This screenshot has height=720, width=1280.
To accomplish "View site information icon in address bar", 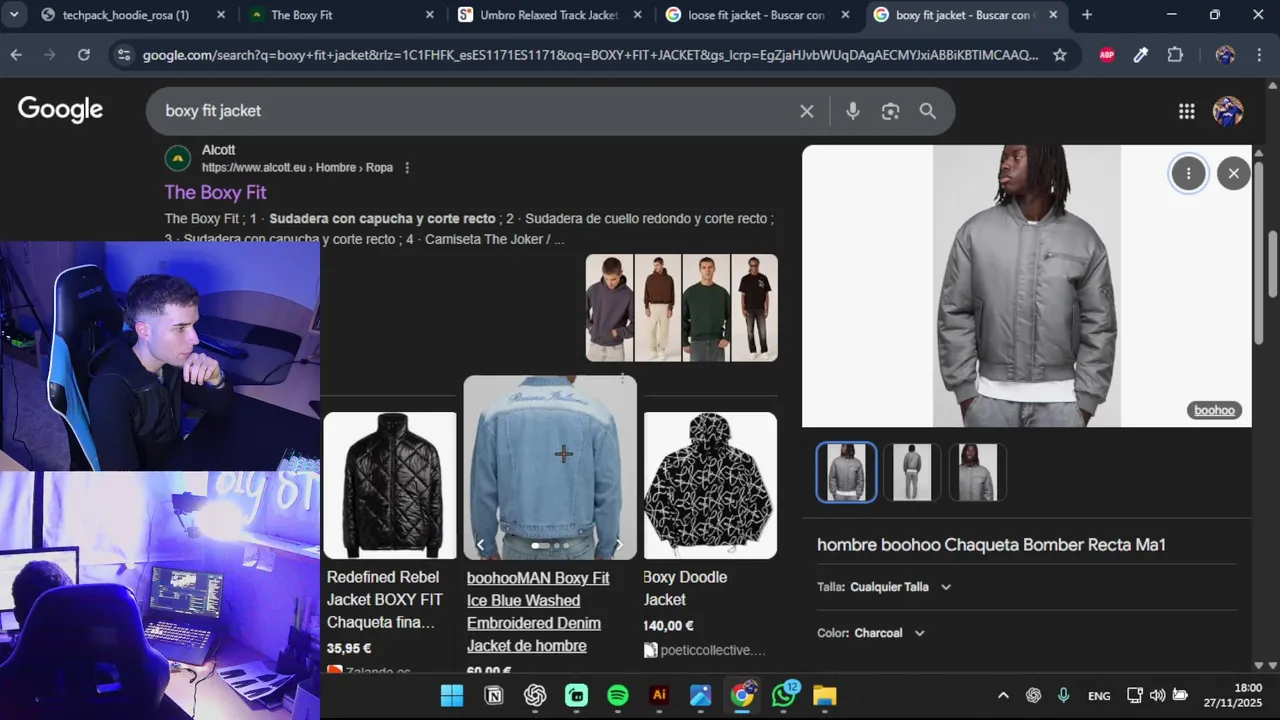I will (x=123, y=55).
